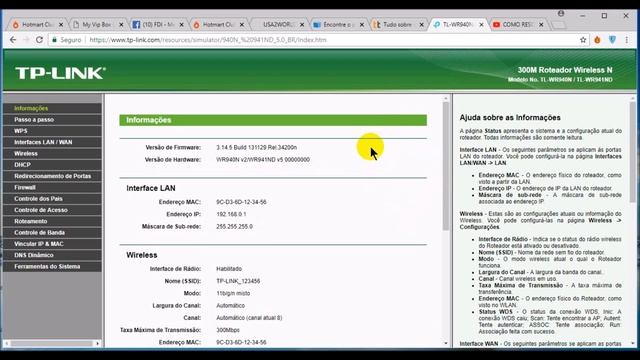Close the Tudo sobre tab
This screenshot has height=360, width=640.
click(422, 25)
